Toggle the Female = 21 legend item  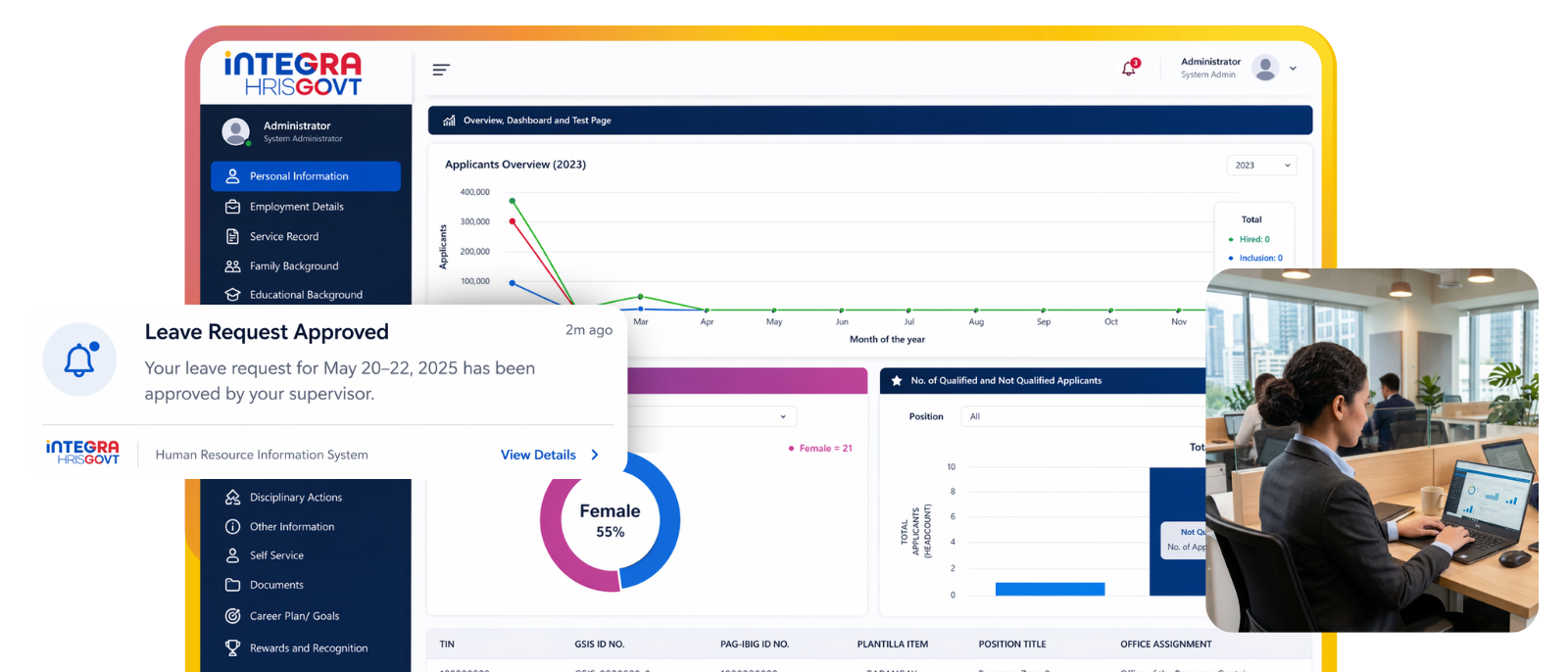821,449
